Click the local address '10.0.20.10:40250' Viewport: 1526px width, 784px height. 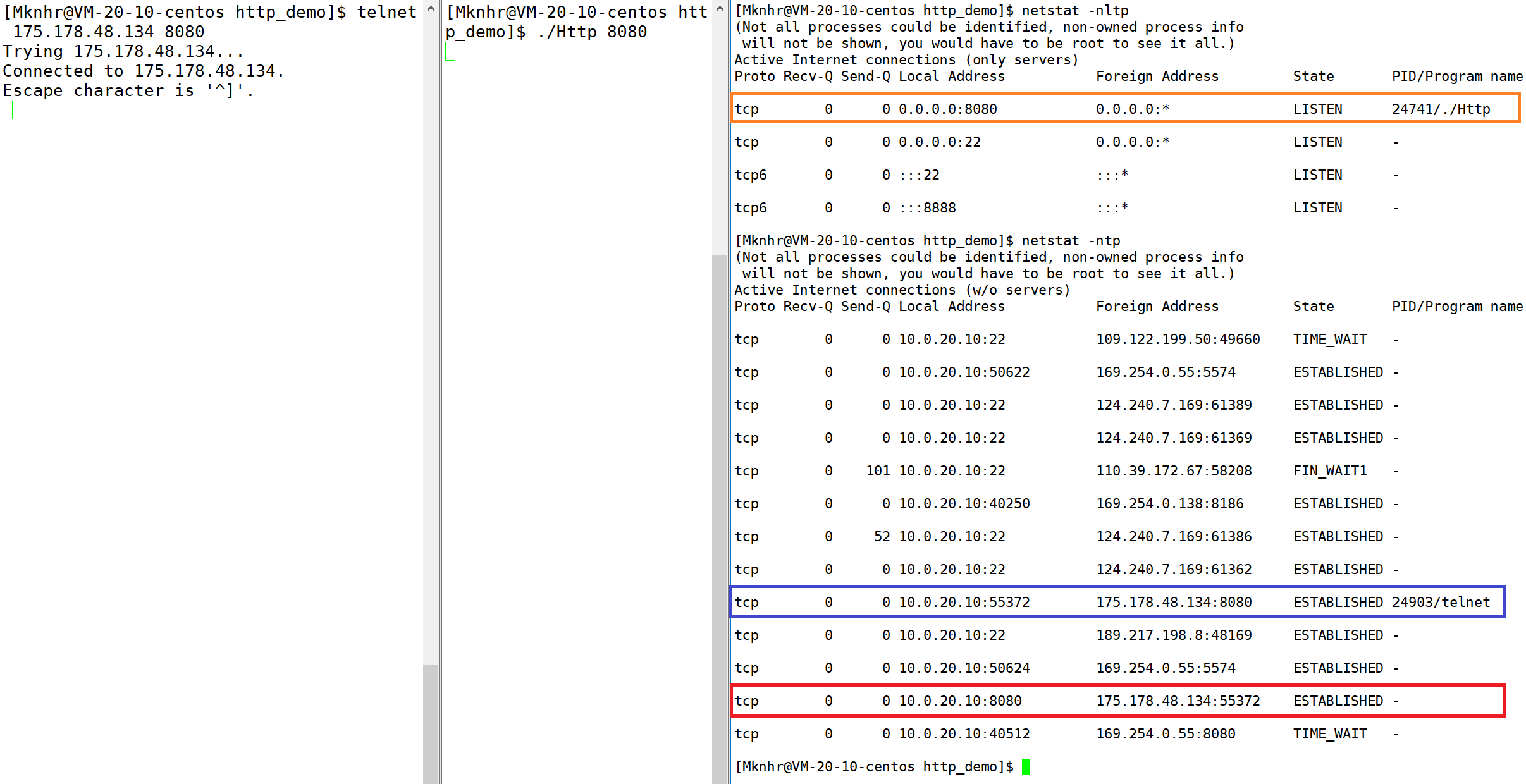(x=964, y=503)
